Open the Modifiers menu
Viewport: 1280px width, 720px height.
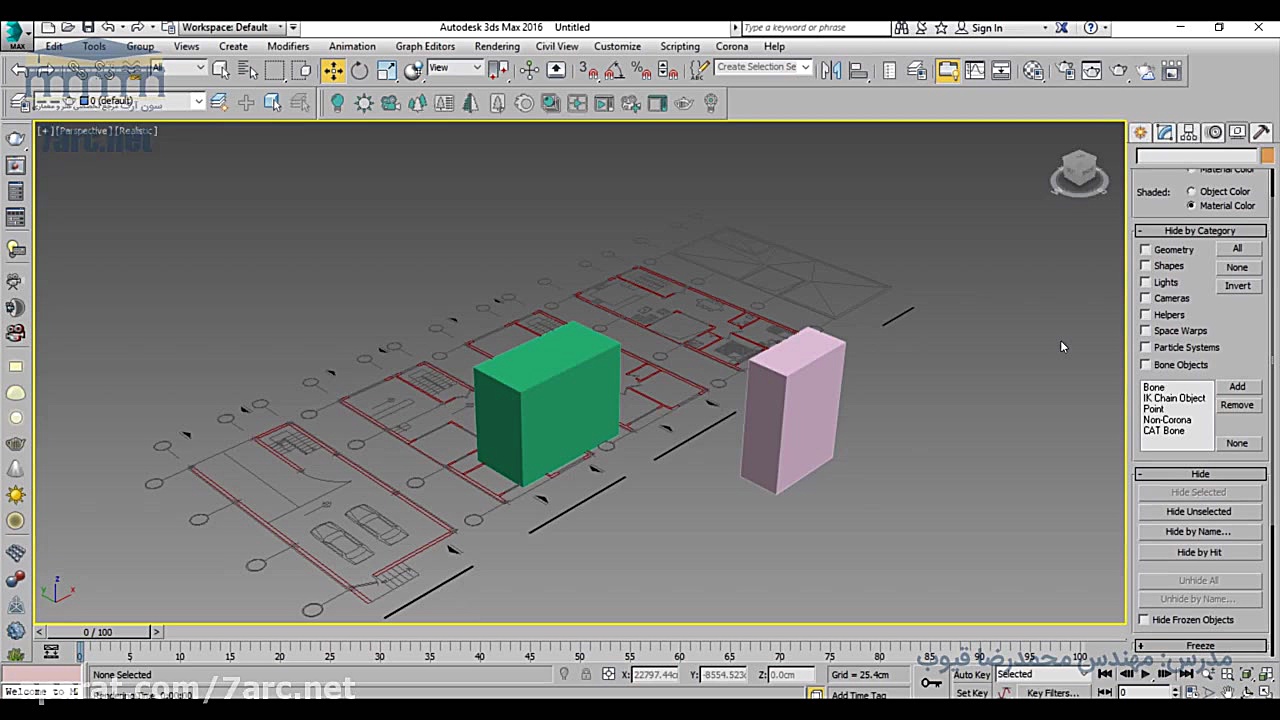(x=288, y=46)
